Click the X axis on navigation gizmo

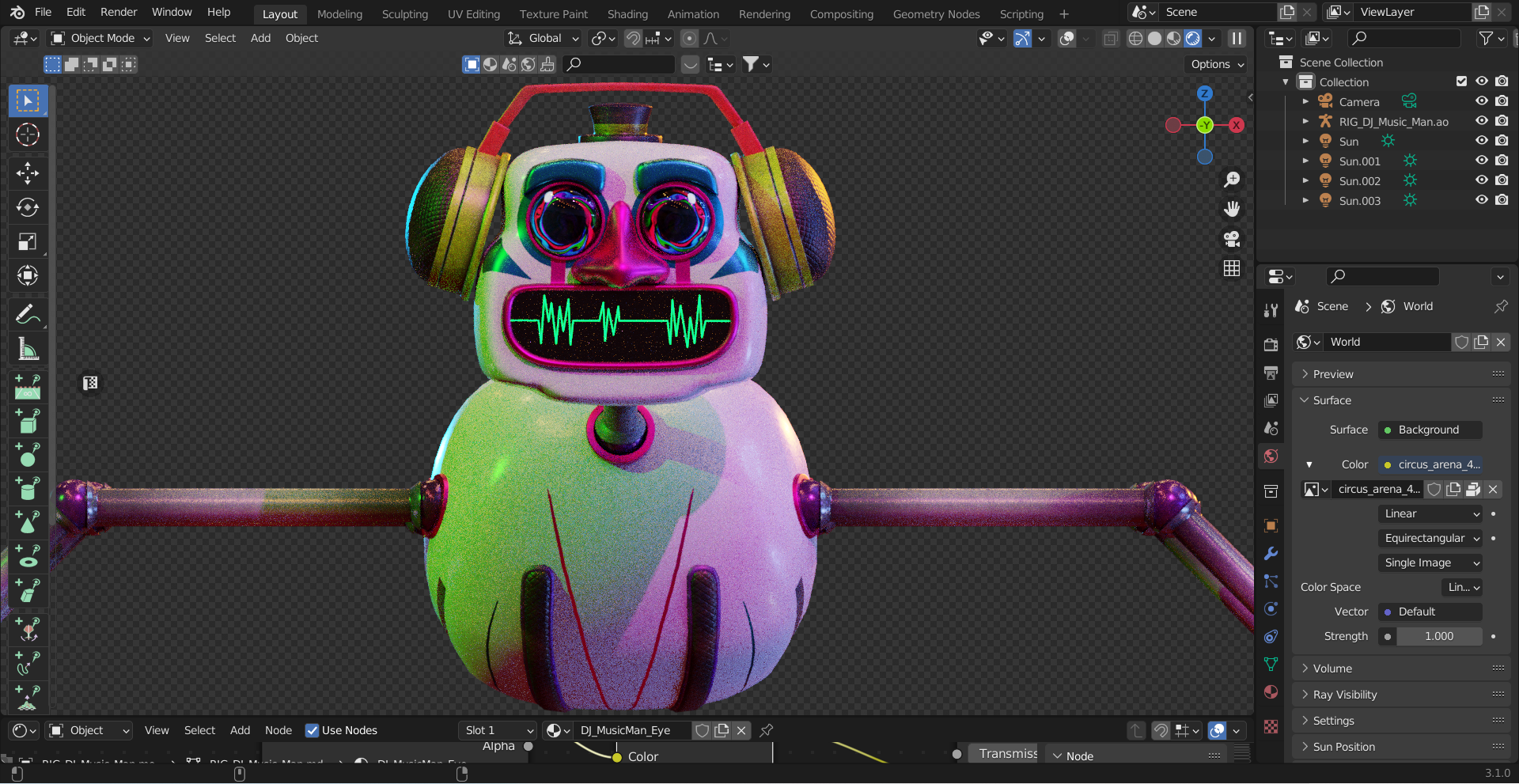(x=1236, y=125)
